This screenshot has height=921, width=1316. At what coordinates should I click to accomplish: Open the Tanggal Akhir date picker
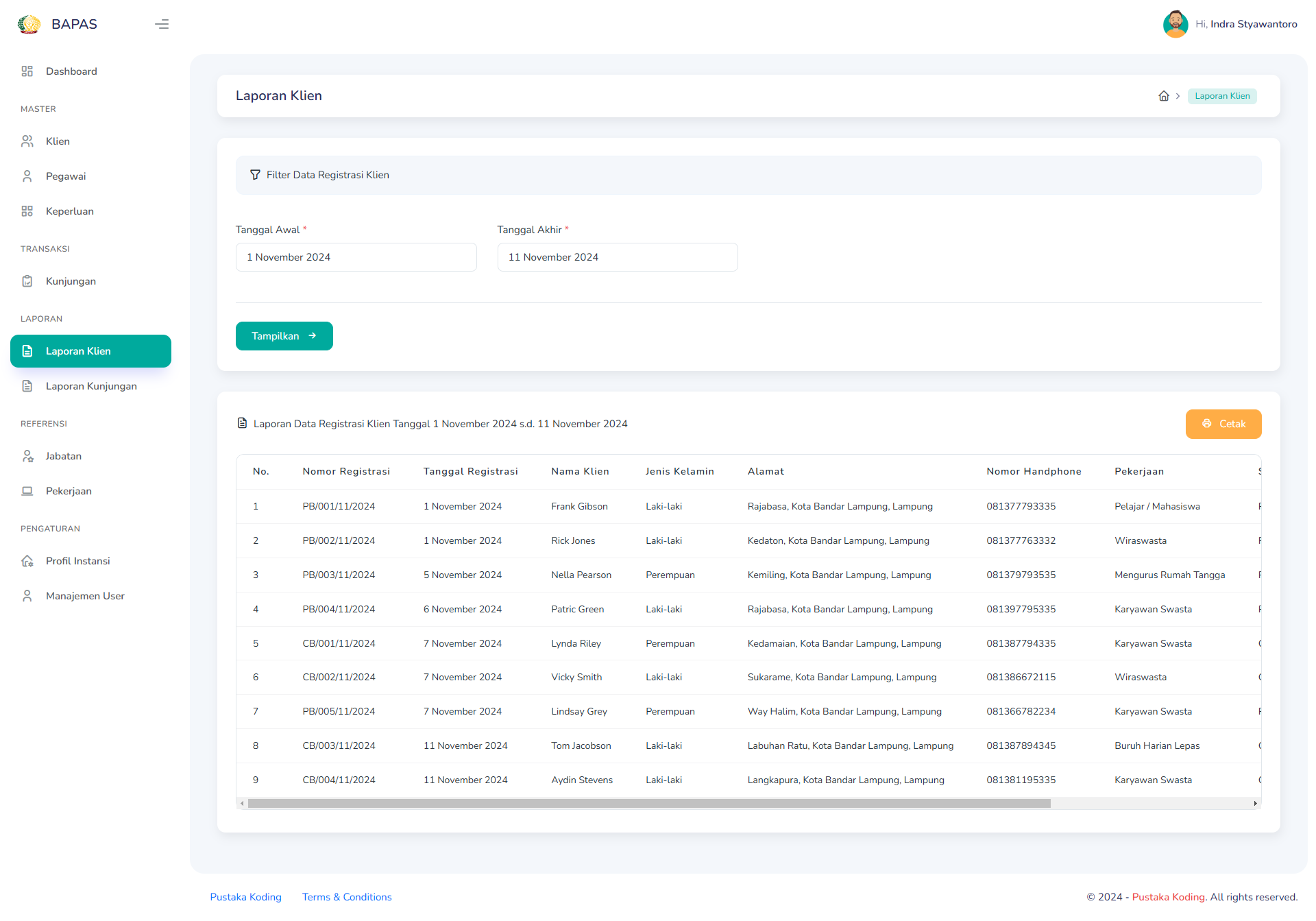[x=617, y=256]
